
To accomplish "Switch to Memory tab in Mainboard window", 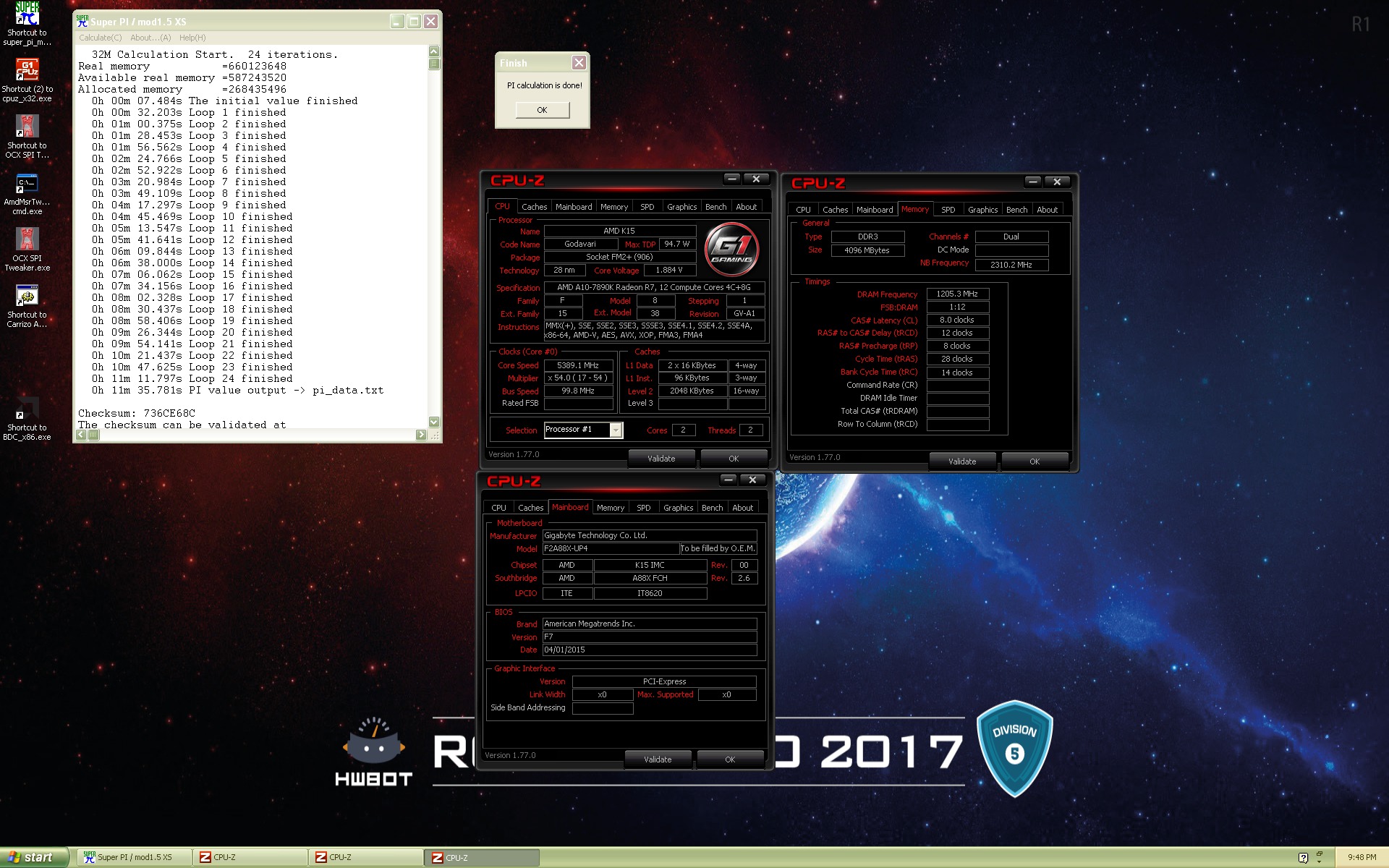I will [611, 508].
